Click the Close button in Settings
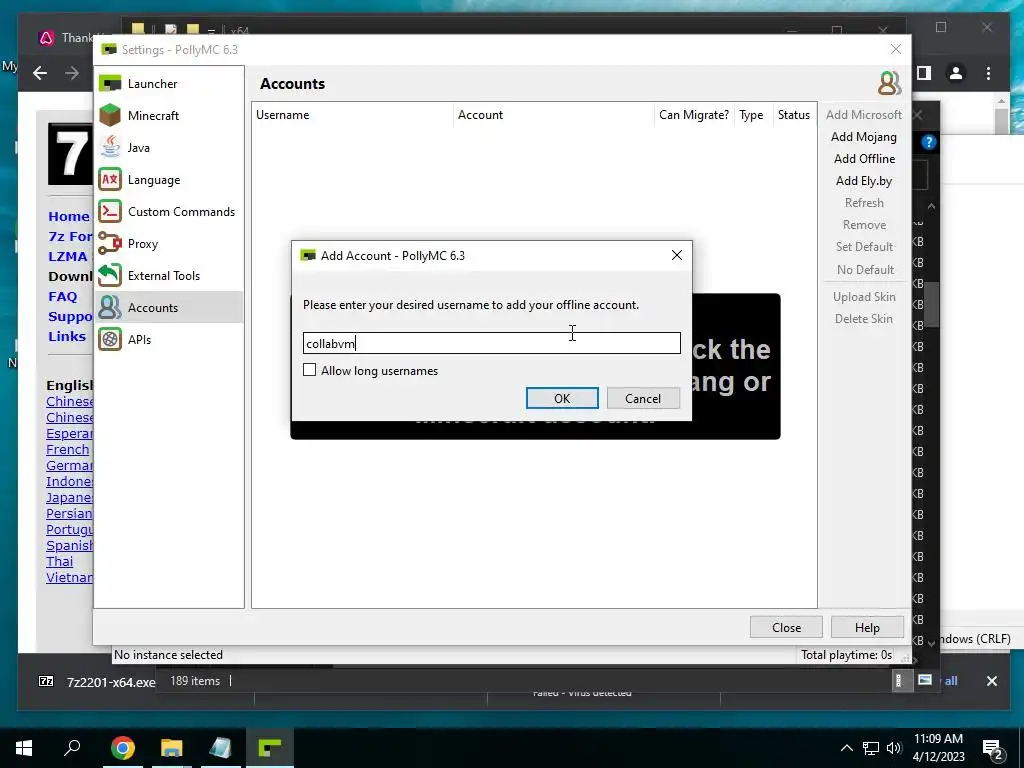Image resolution: width=1024 pixels, height=768 pixels. [x=786, y=628]
